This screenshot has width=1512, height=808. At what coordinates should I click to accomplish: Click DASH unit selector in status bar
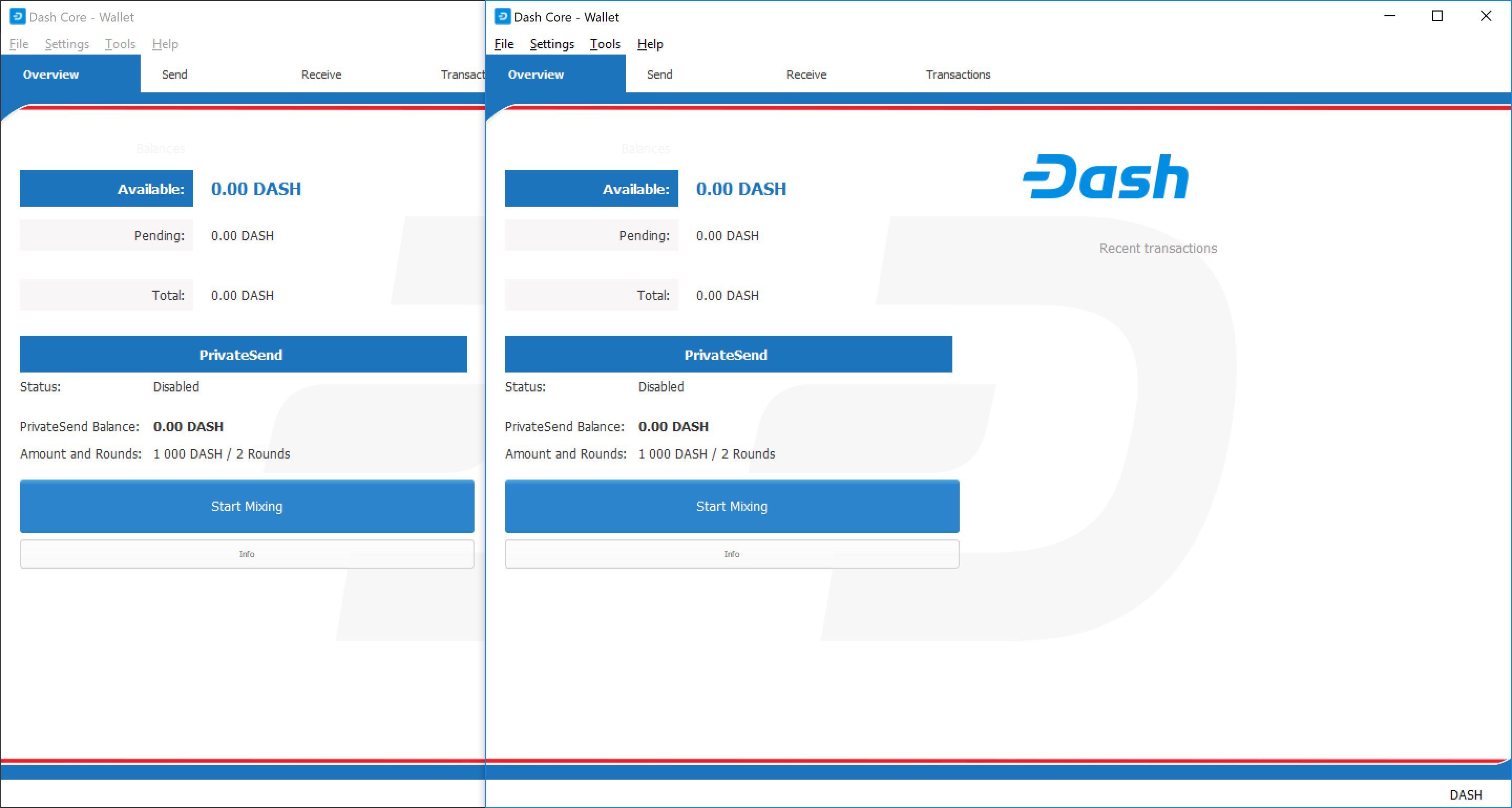pyautogui.click(x=1466, y=794)
